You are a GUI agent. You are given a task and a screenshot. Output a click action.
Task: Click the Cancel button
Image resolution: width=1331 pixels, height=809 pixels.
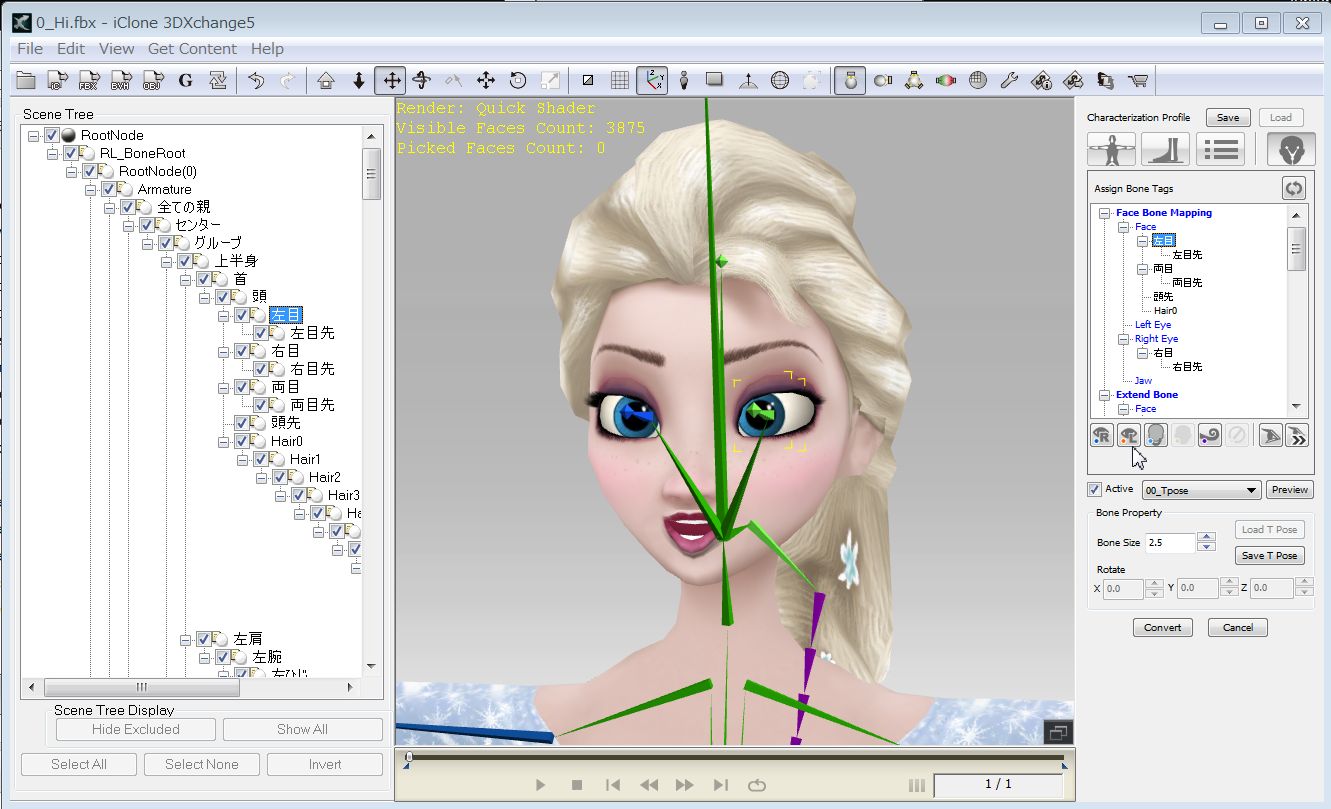[1238, 627]
